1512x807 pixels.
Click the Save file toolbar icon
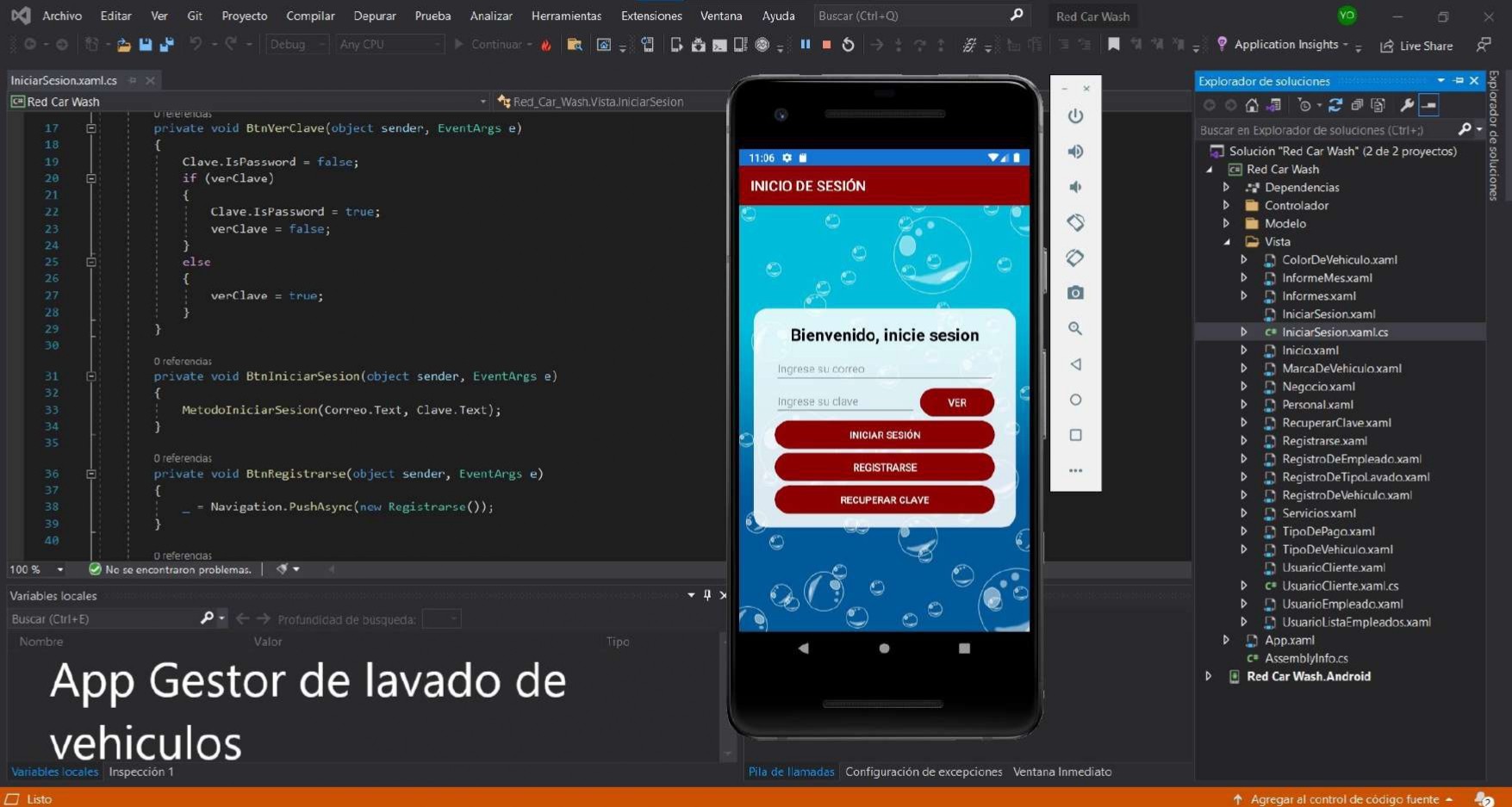[146, 45]
